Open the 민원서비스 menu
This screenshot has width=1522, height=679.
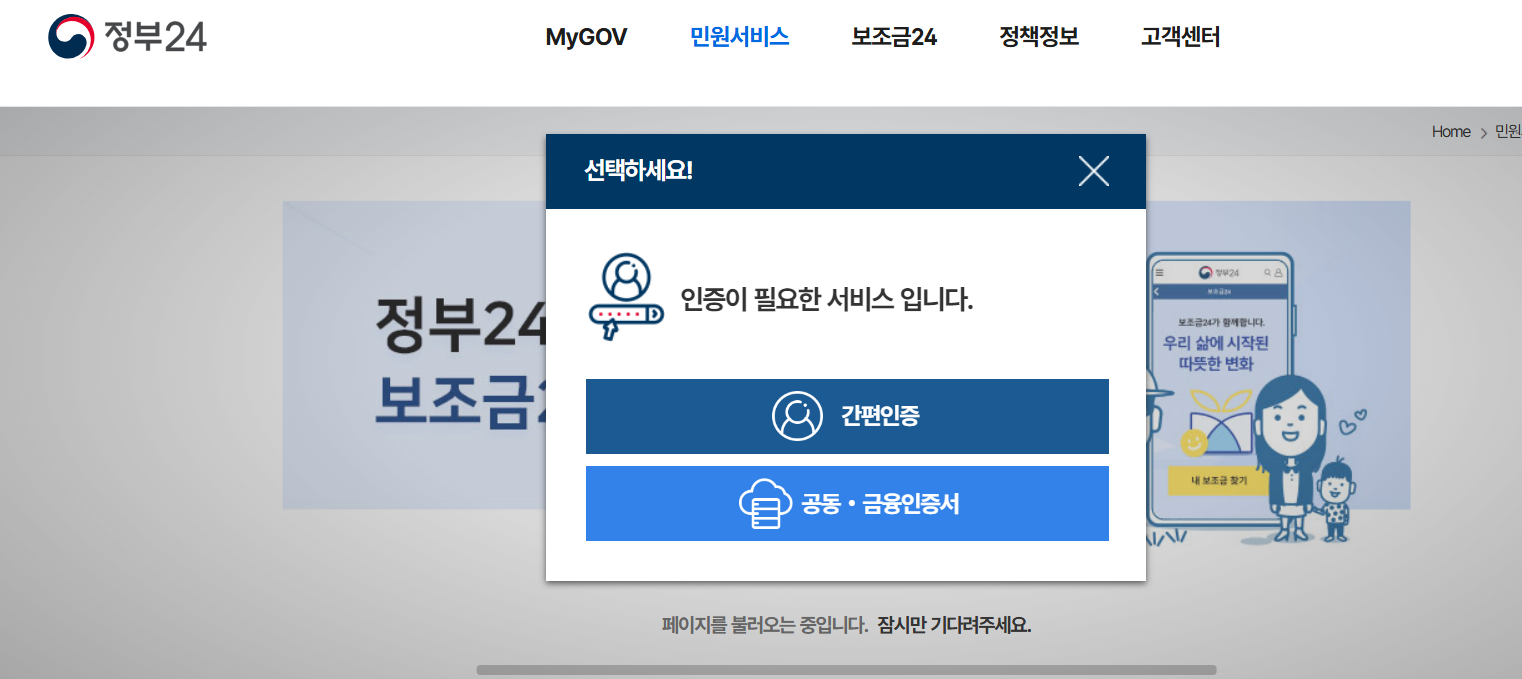[x=740, y=37]
